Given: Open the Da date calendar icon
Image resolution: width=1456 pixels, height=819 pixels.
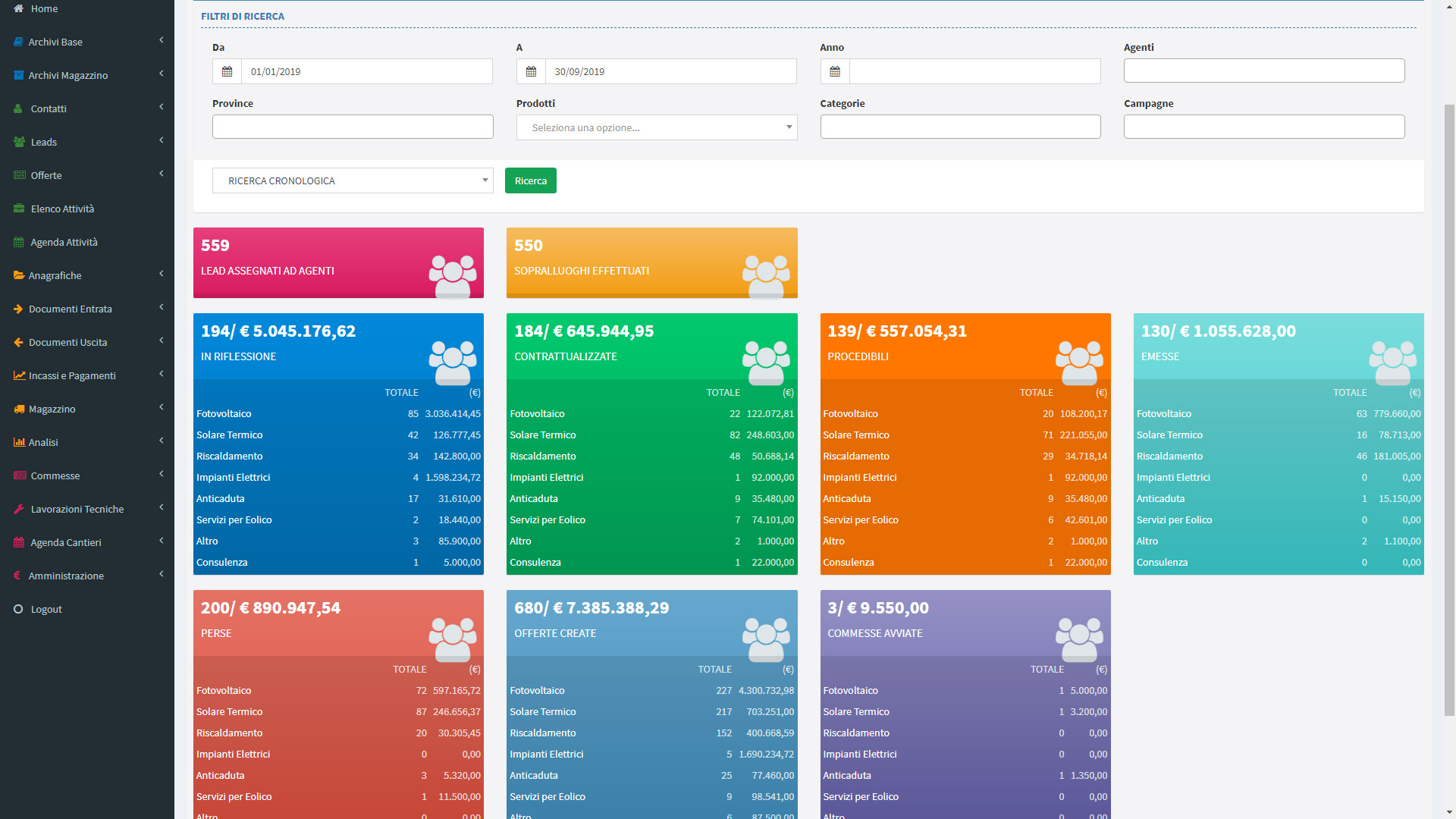Looking at the screenshot, I should pos(227,71).
